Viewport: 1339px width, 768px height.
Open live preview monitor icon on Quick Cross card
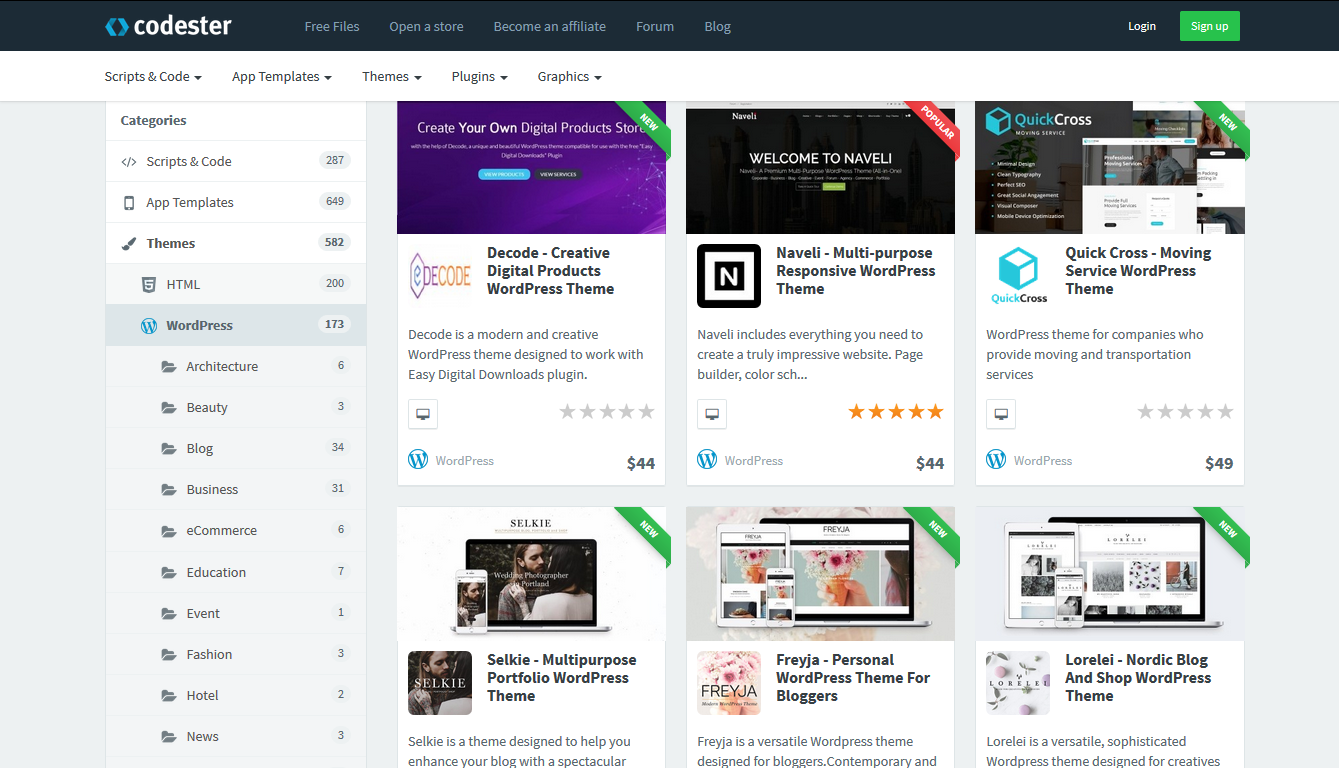[1001, 414]
